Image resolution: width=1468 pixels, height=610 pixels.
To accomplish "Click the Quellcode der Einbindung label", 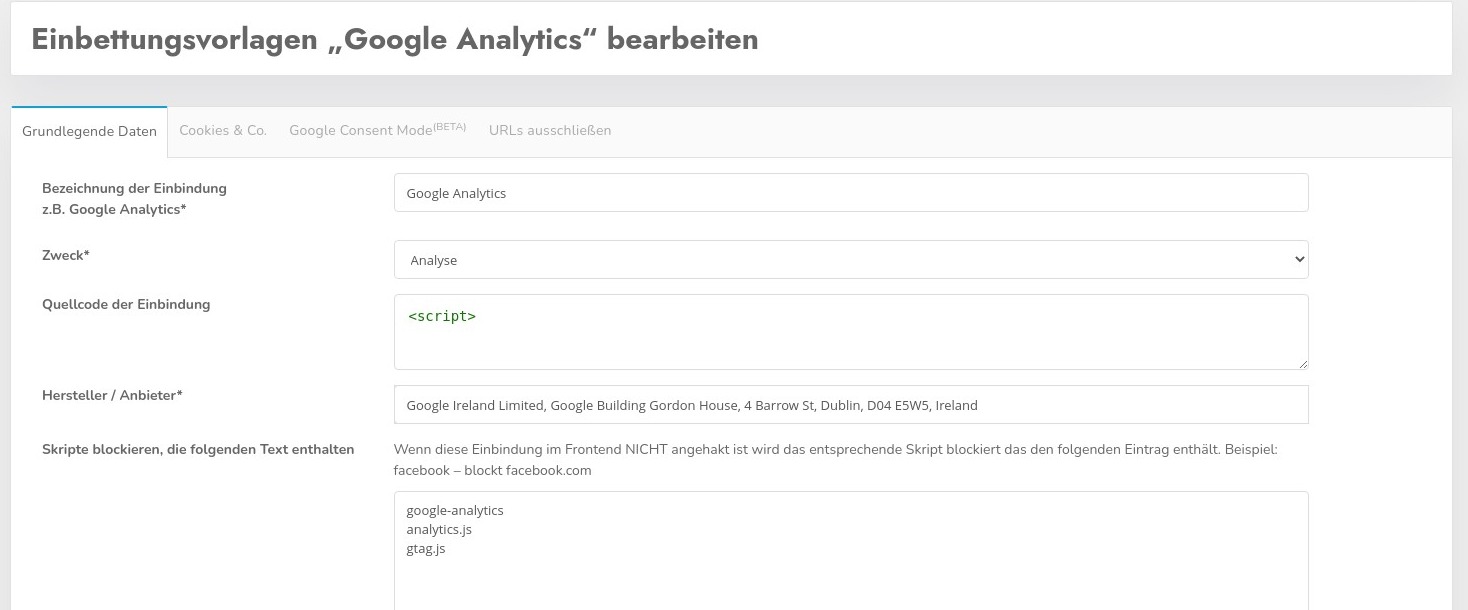I will point(126,305).
